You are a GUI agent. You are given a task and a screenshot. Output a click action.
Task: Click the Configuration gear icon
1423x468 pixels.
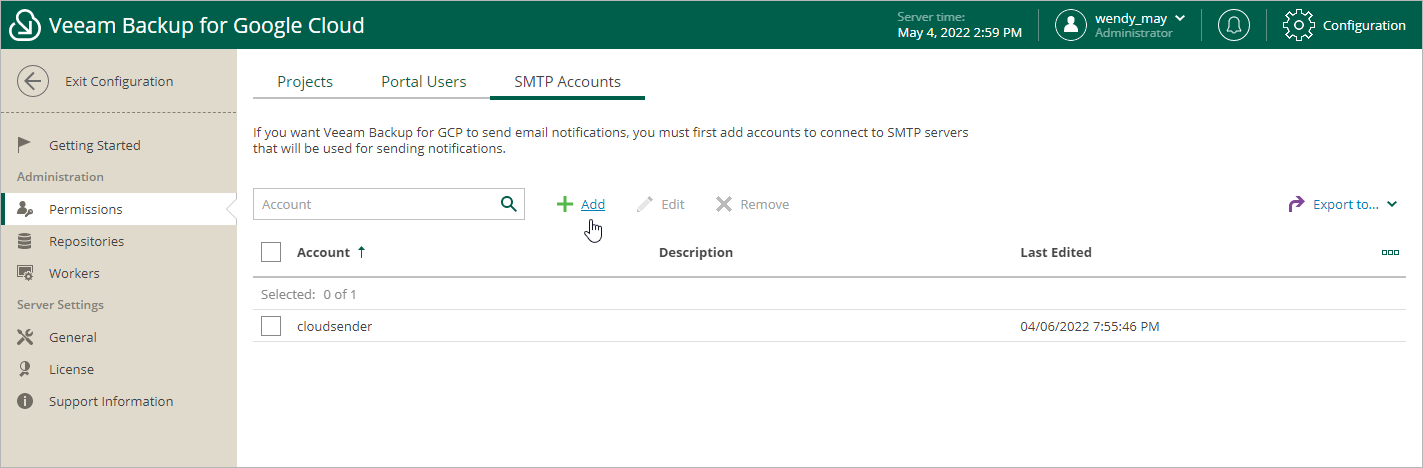point(1298,25)
